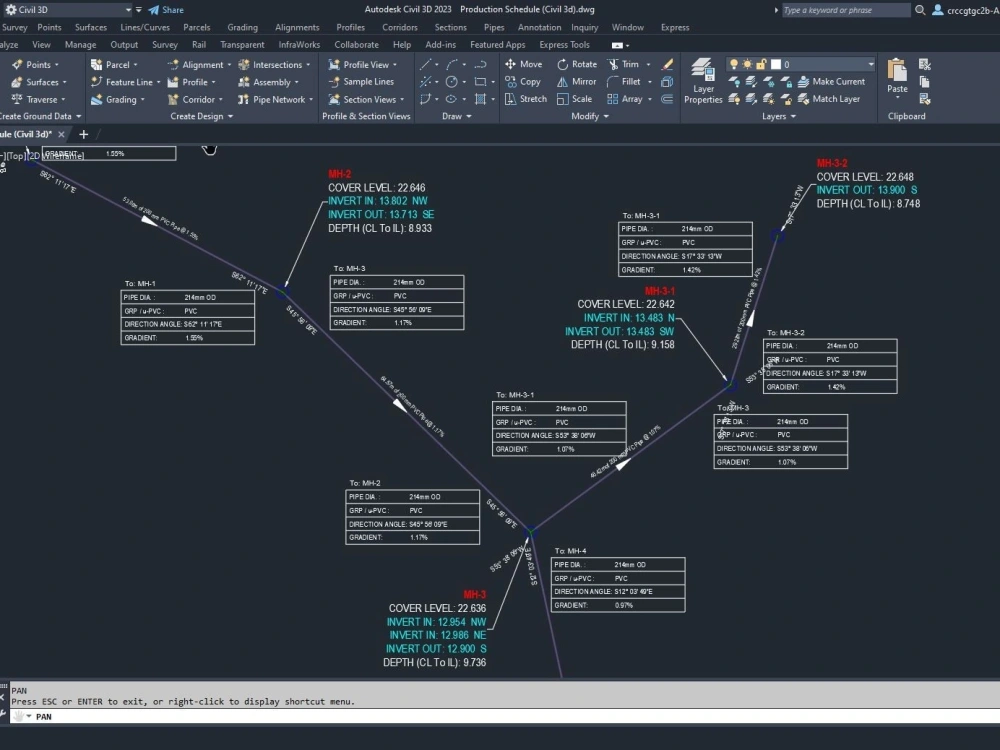Open the Window menu

pyautogui.click(x=628, y=28)
